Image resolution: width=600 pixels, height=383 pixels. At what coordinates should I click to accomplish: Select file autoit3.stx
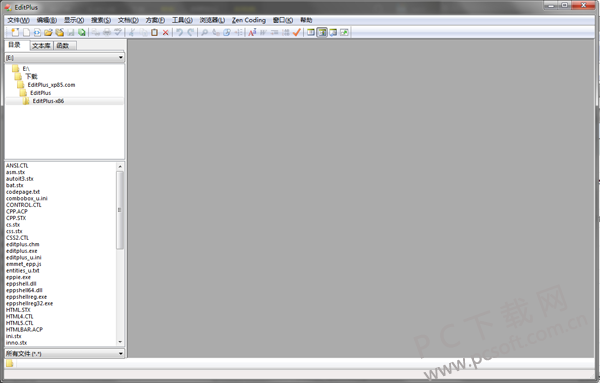20,179
